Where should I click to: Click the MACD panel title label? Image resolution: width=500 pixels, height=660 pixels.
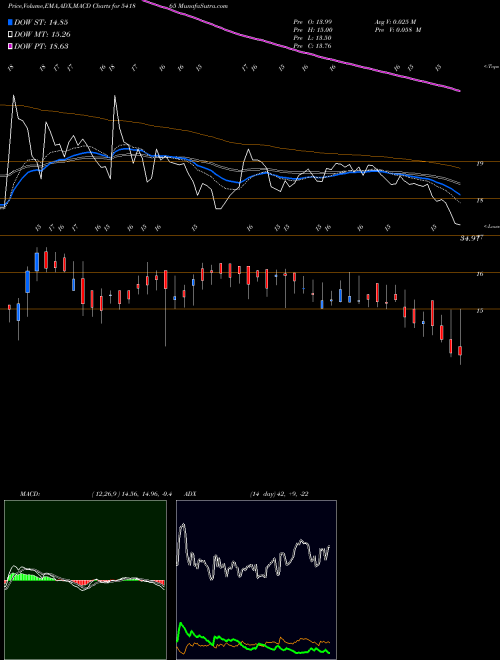click(x=30, y=494)
